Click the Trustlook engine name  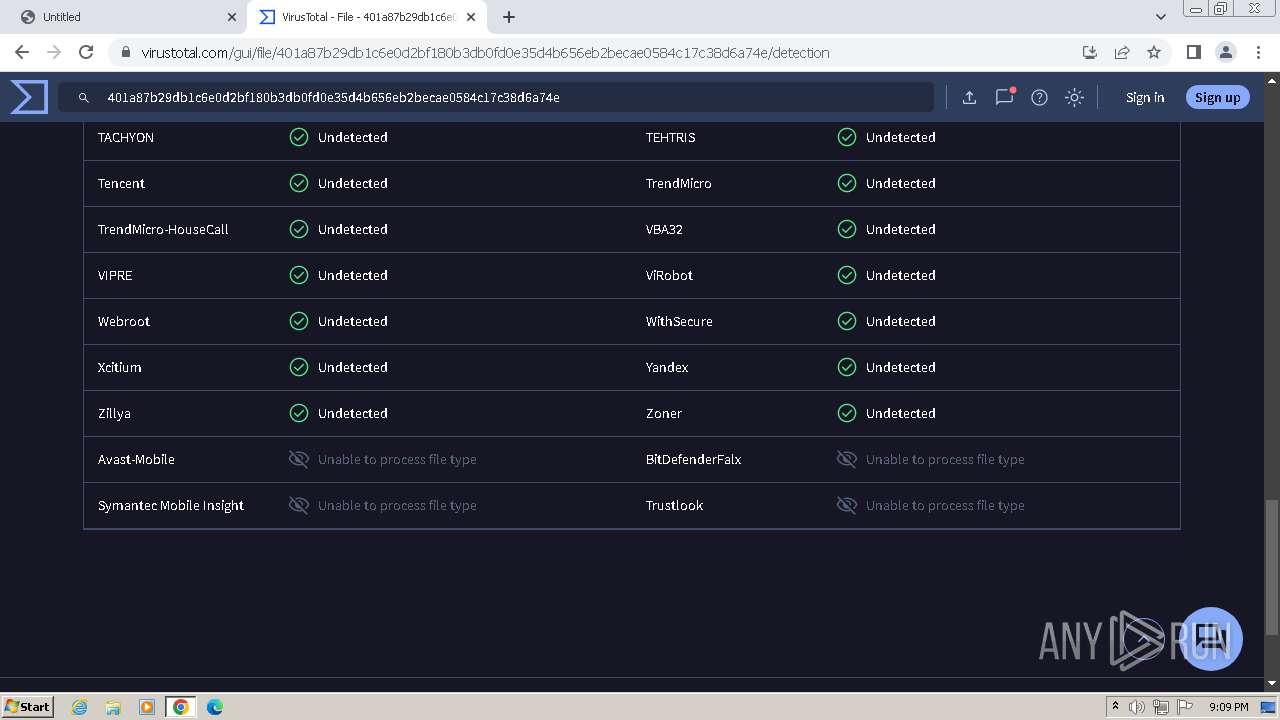coord(674,505)
